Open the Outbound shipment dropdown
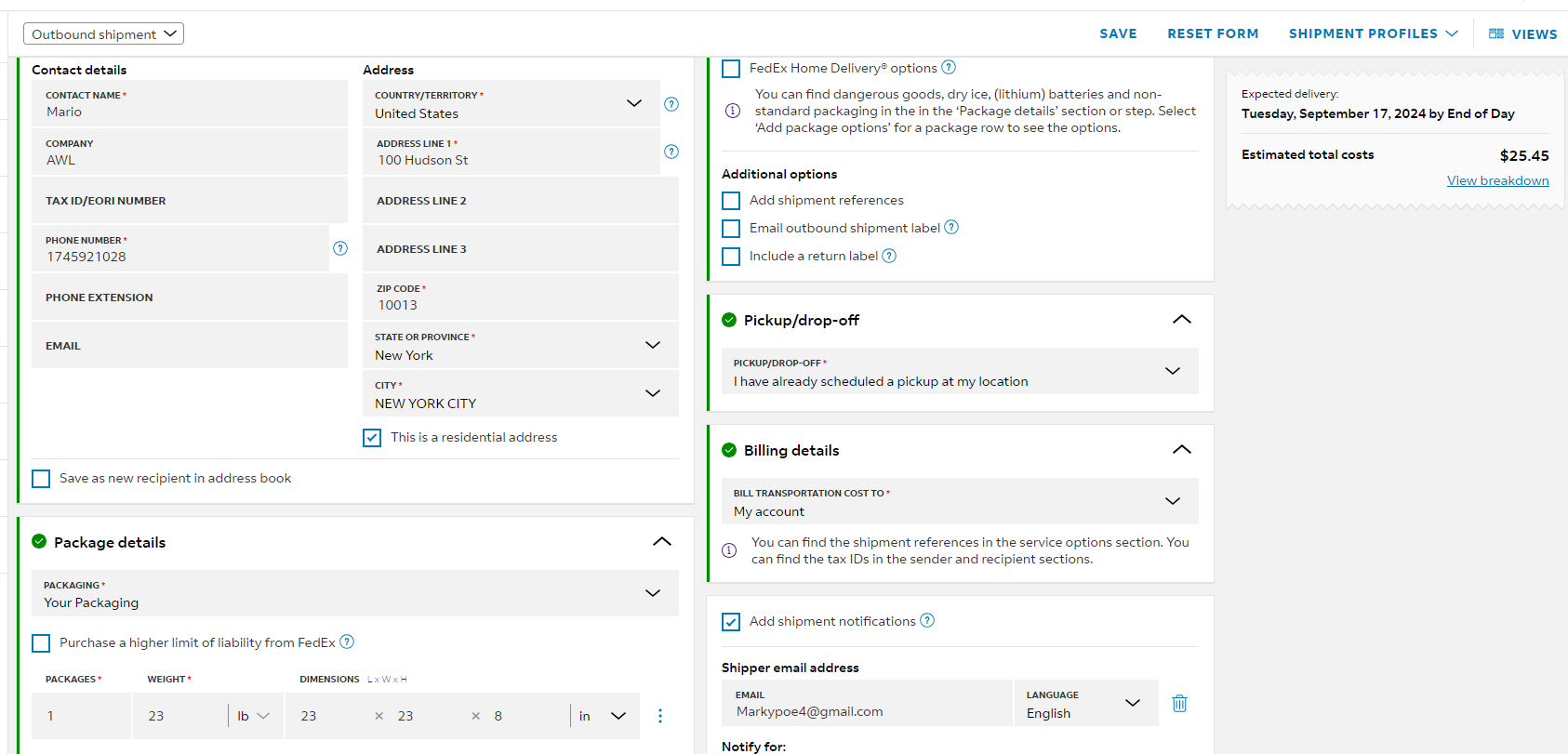 [103, 33]
